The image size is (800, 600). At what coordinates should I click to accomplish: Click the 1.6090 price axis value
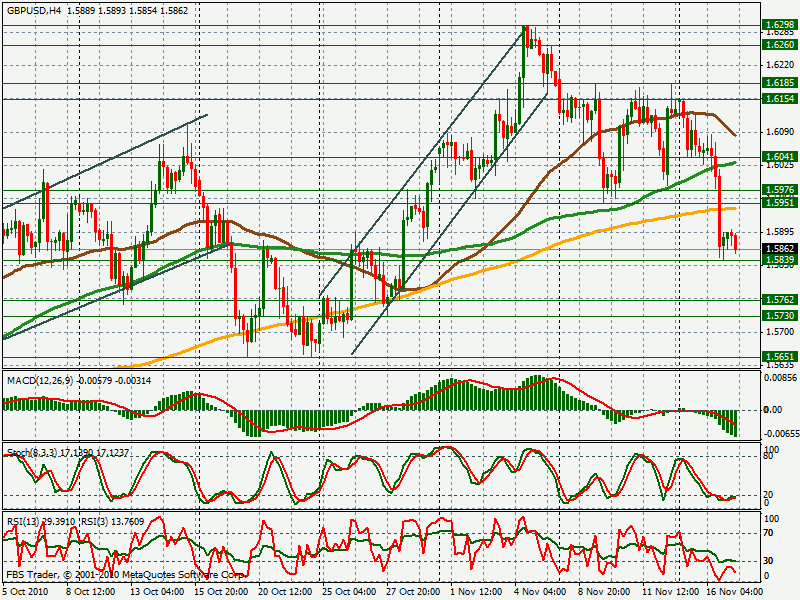[x=781, y=132]
